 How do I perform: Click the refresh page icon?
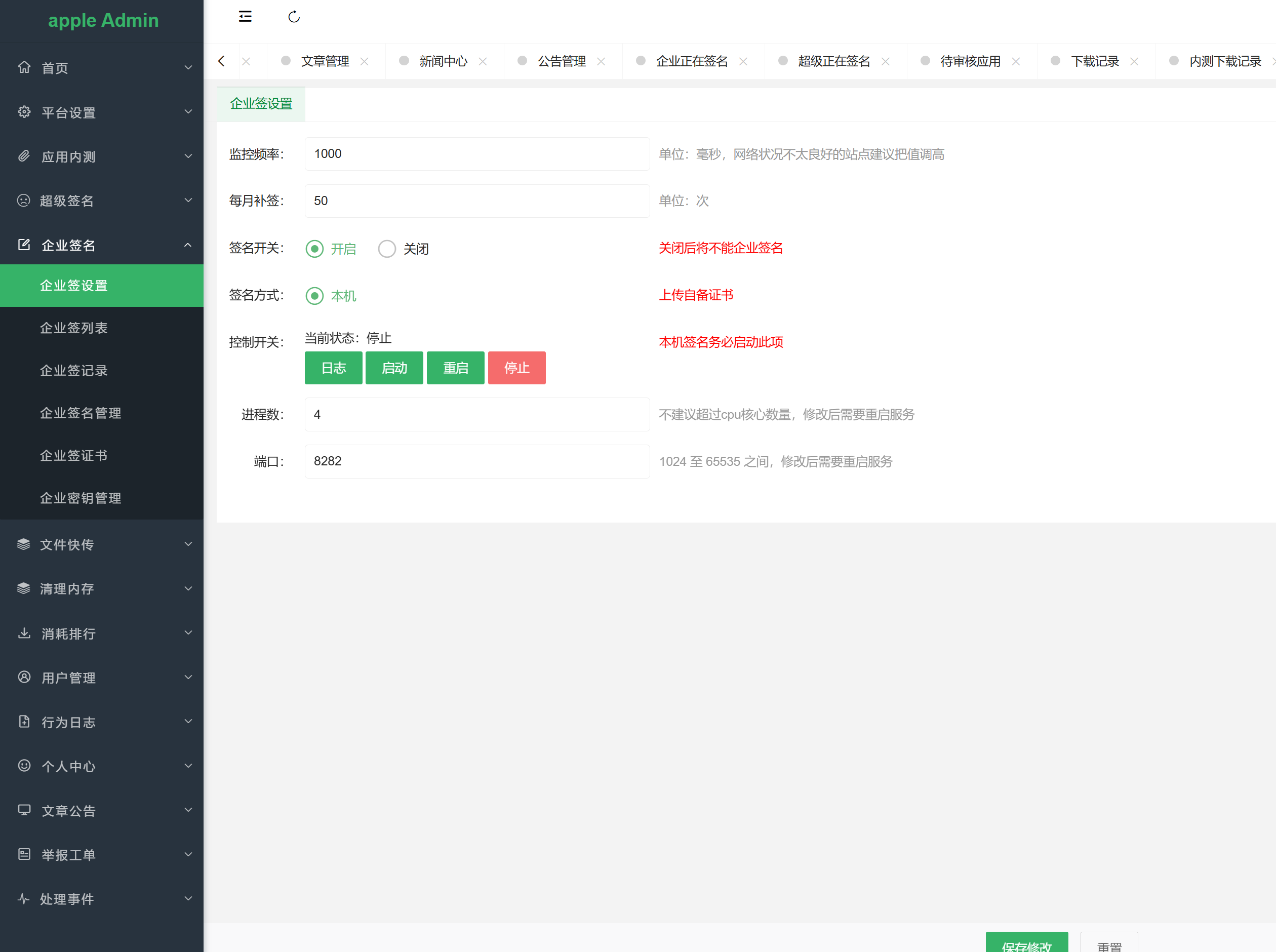pyautogui.click(x=294, y=17)
